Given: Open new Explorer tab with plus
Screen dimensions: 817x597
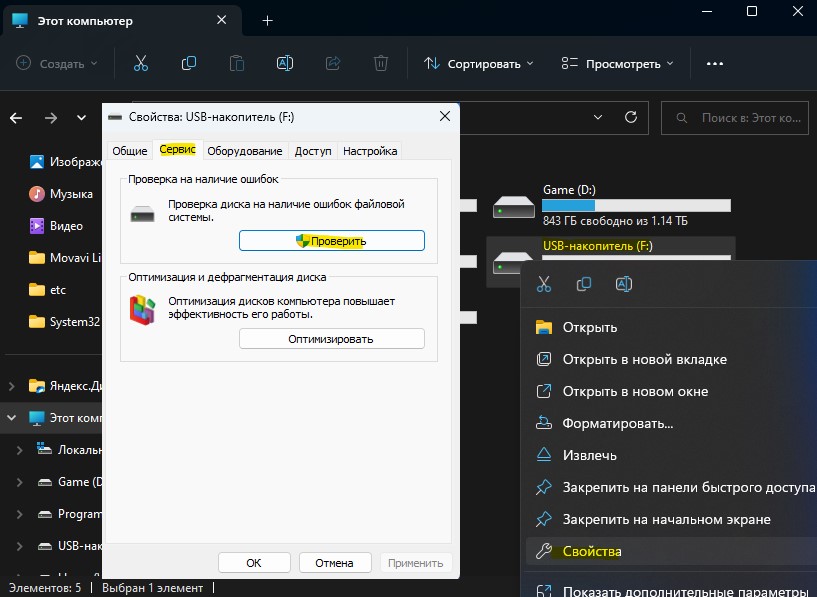Looking at the screenshot, I should click(267, 20).
